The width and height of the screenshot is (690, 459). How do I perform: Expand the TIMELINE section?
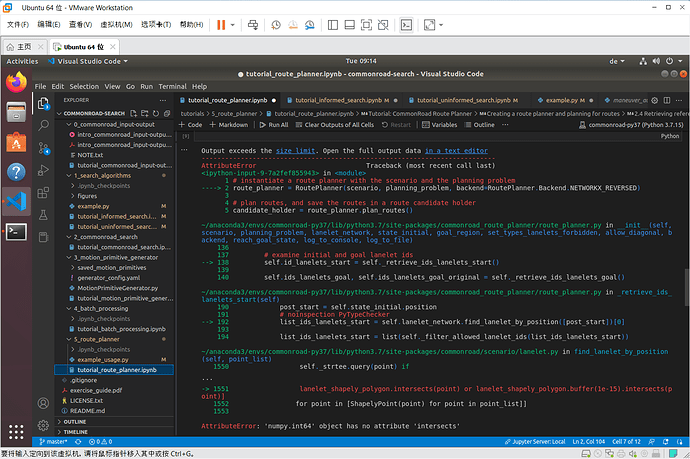(x=76, y=431)
